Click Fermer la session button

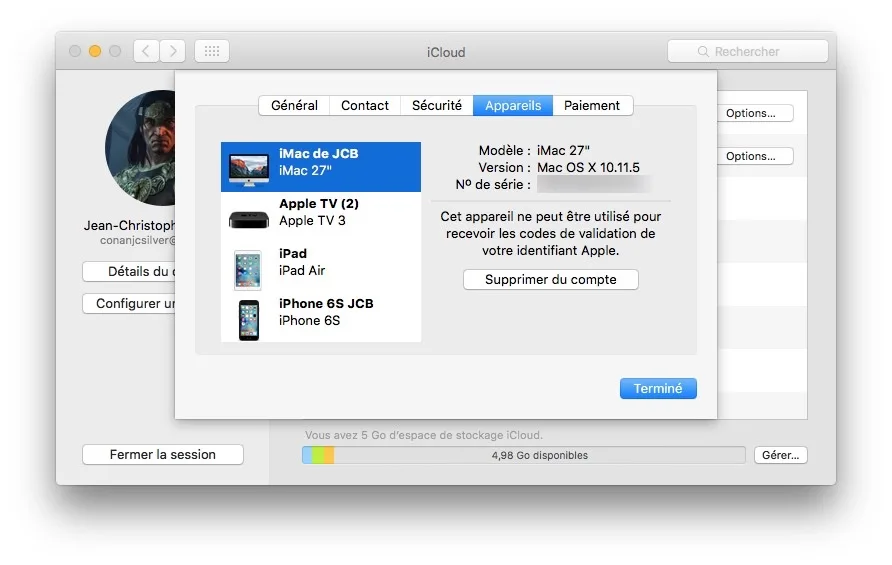[x=163, y=455]
